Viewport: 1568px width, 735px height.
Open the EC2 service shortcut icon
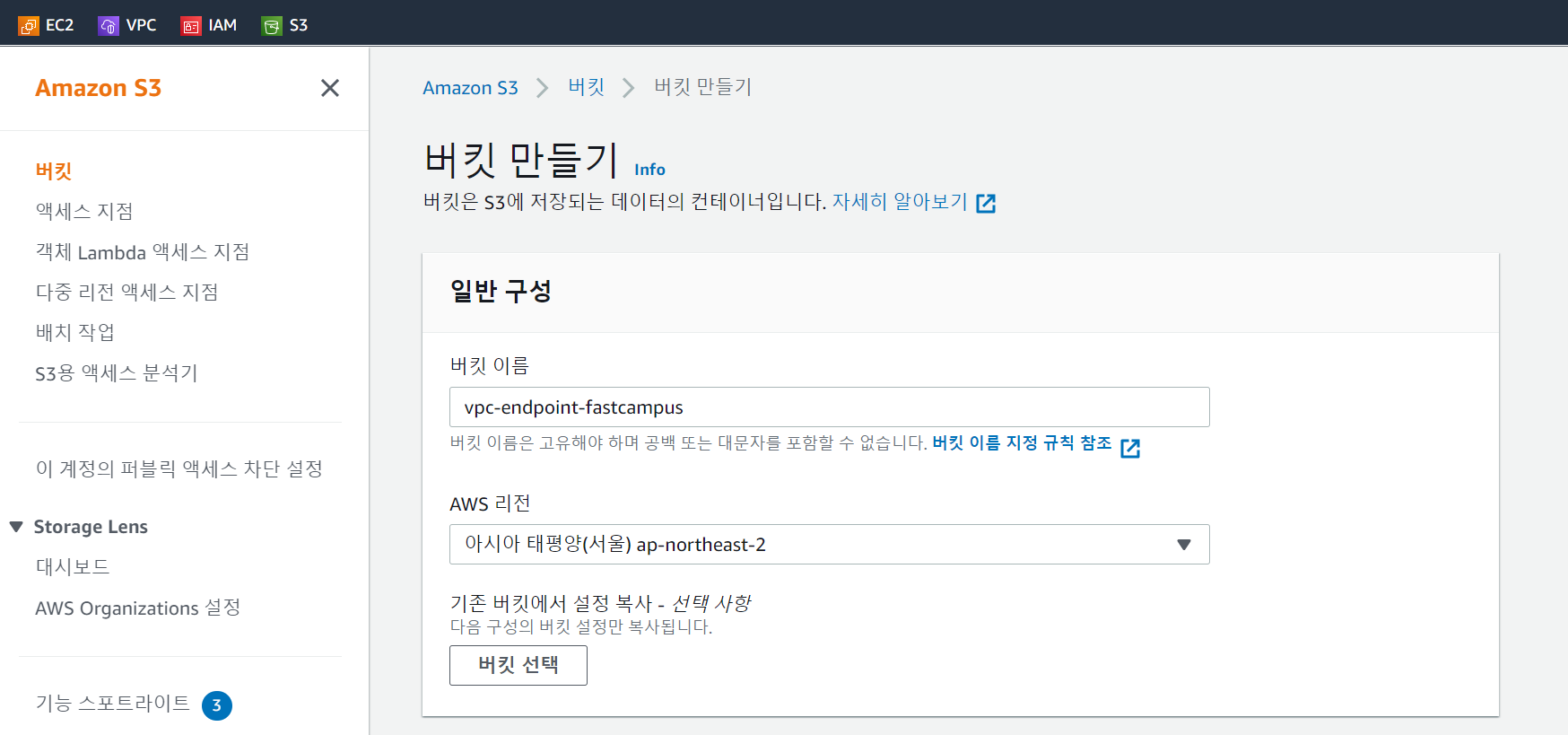29,26
